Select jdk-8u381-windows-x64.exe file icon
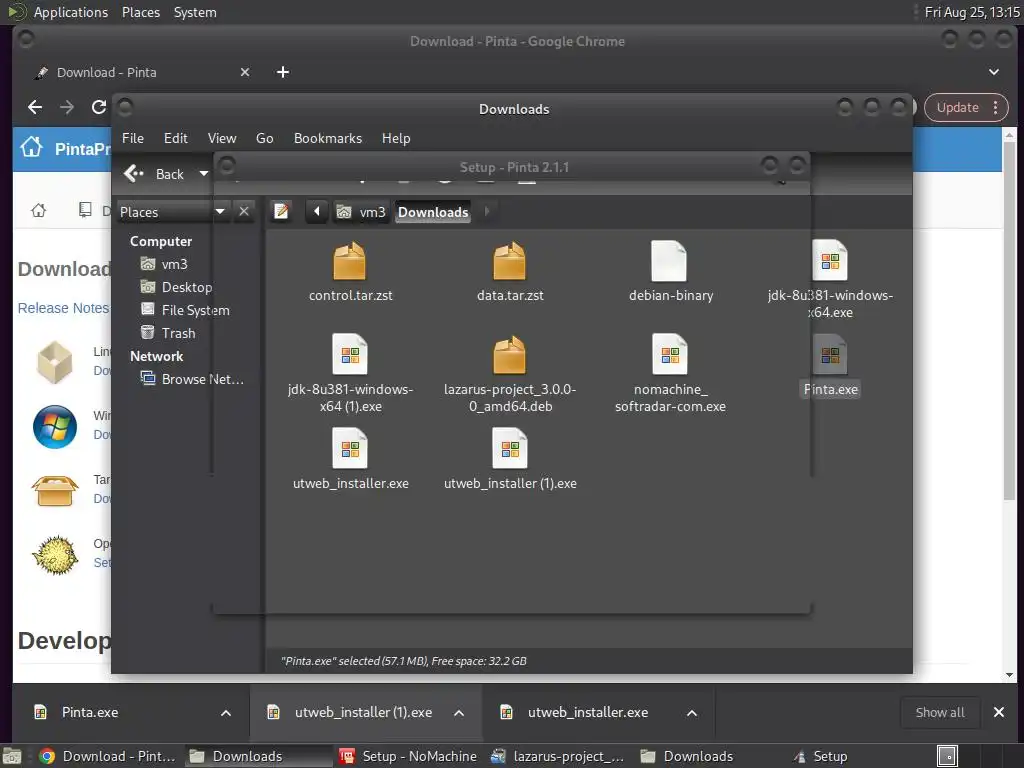 click(829, 260)
